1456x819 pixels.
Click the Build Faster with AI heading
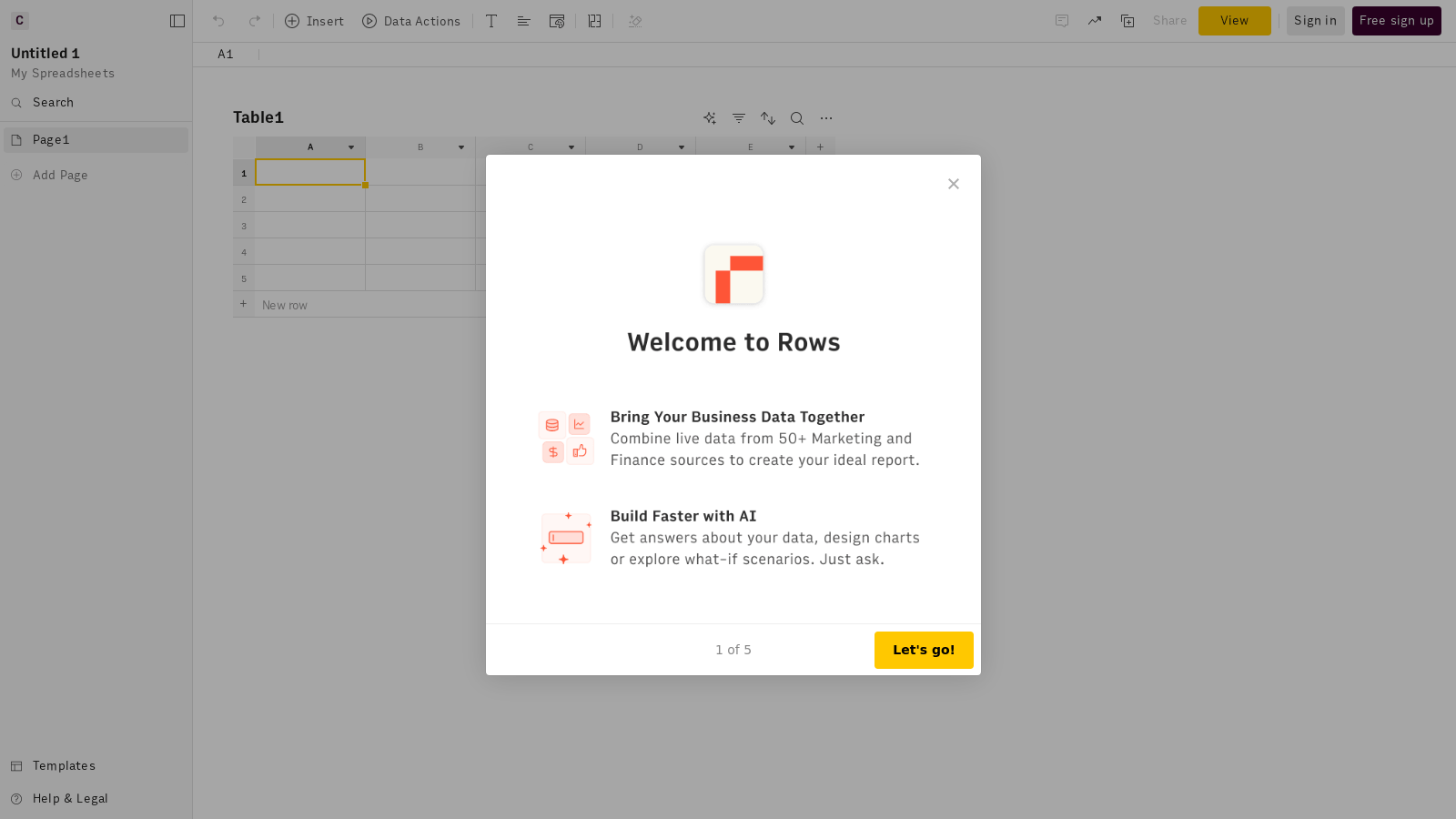point(683,516)
